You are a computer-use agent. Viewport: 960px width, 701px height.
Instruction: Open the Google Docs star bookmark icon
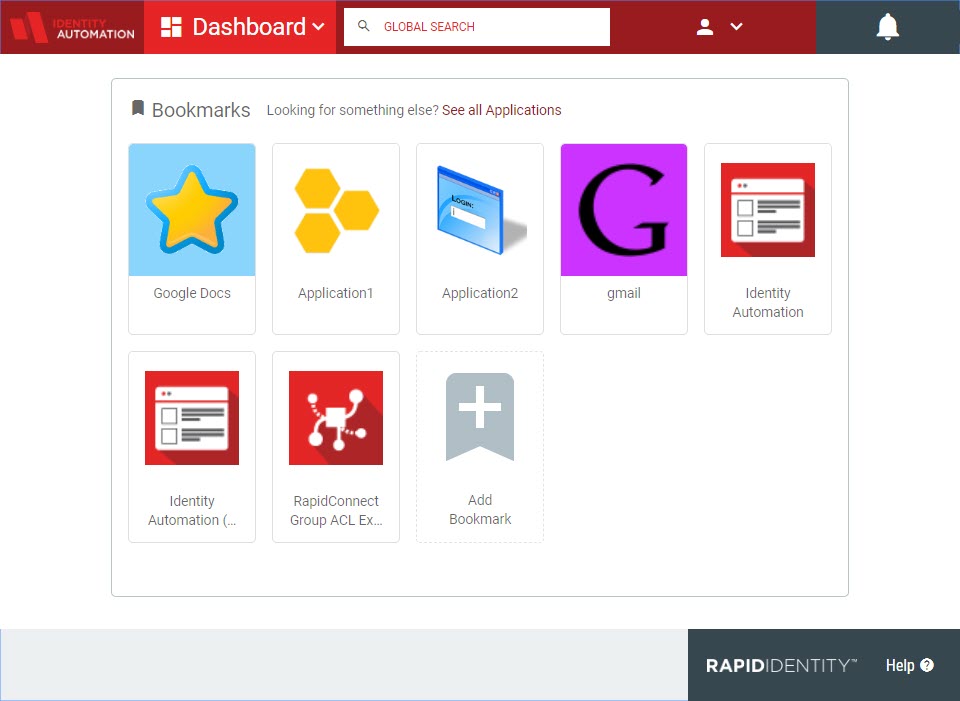tap(192, 209)
